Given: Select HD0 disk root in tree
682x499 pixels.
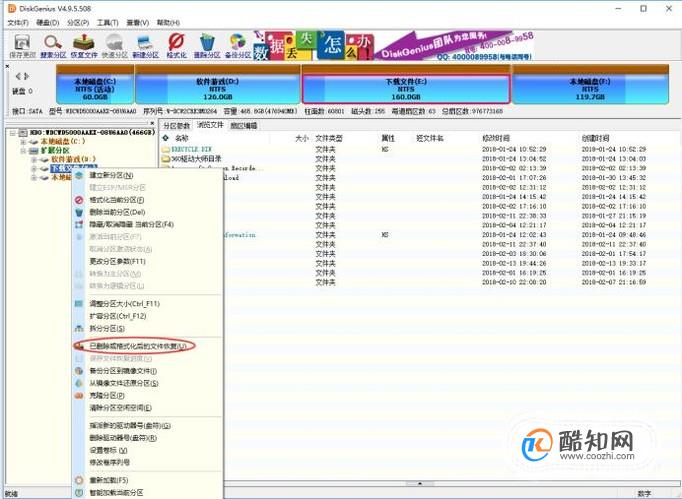Looking at the screenshot, I should (x=93, y=132).
